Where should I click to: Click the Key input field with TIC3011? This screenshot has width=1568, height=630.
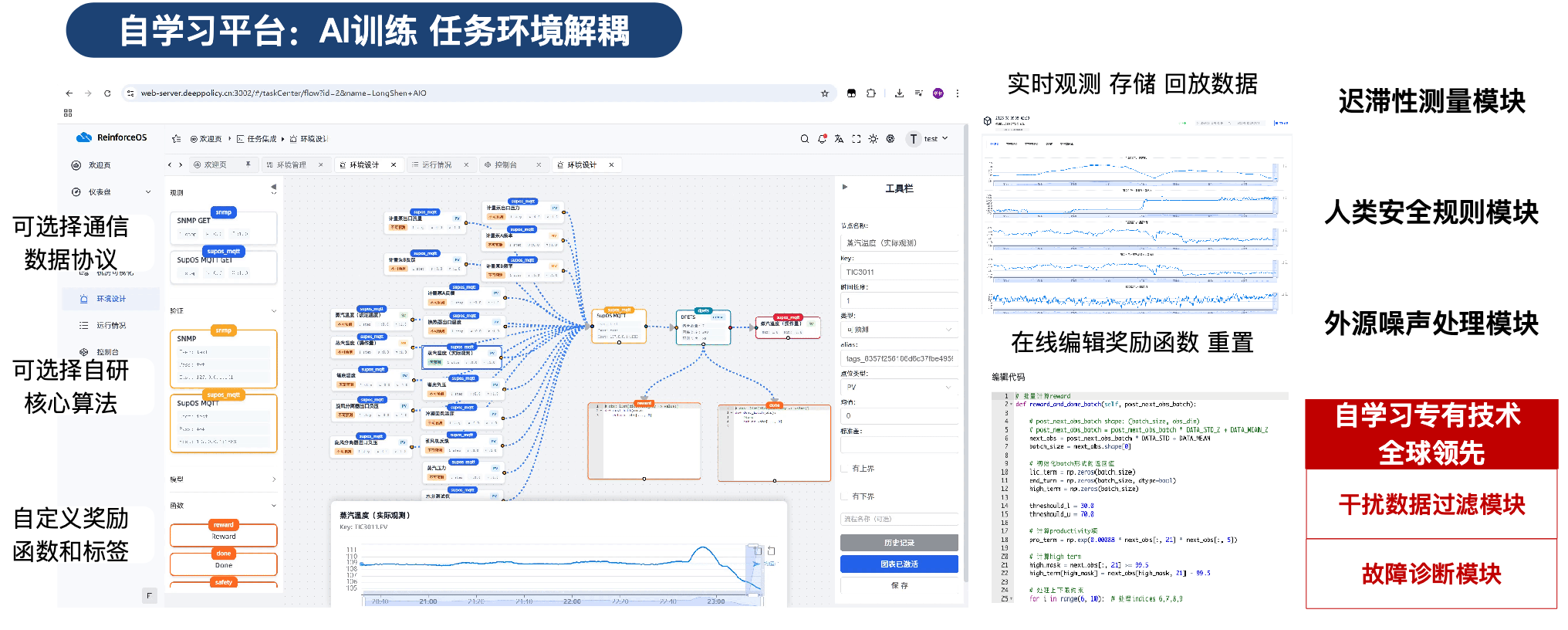coord(899,272)
